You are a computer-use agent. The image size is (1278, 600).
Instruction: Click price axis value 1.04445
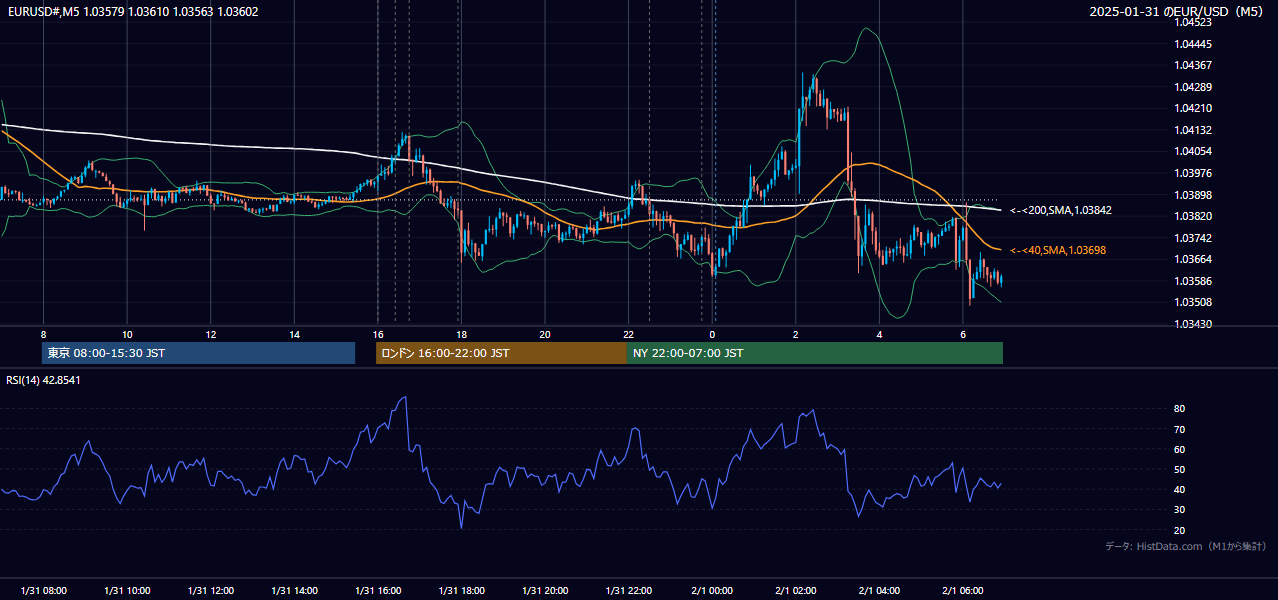tap(1193, 44)
